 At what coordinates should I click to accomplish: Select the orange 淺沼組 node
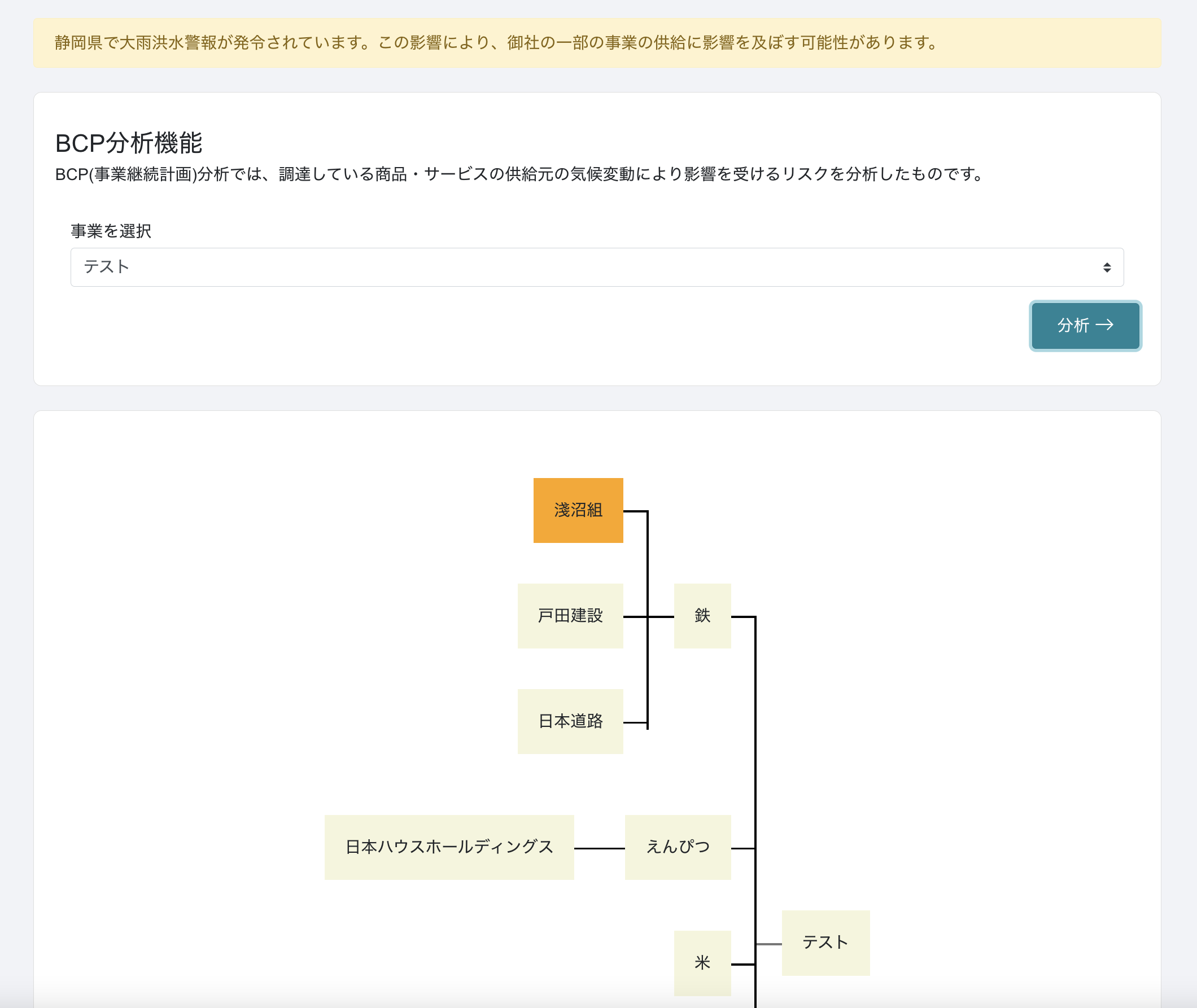[x=578, y=510]
